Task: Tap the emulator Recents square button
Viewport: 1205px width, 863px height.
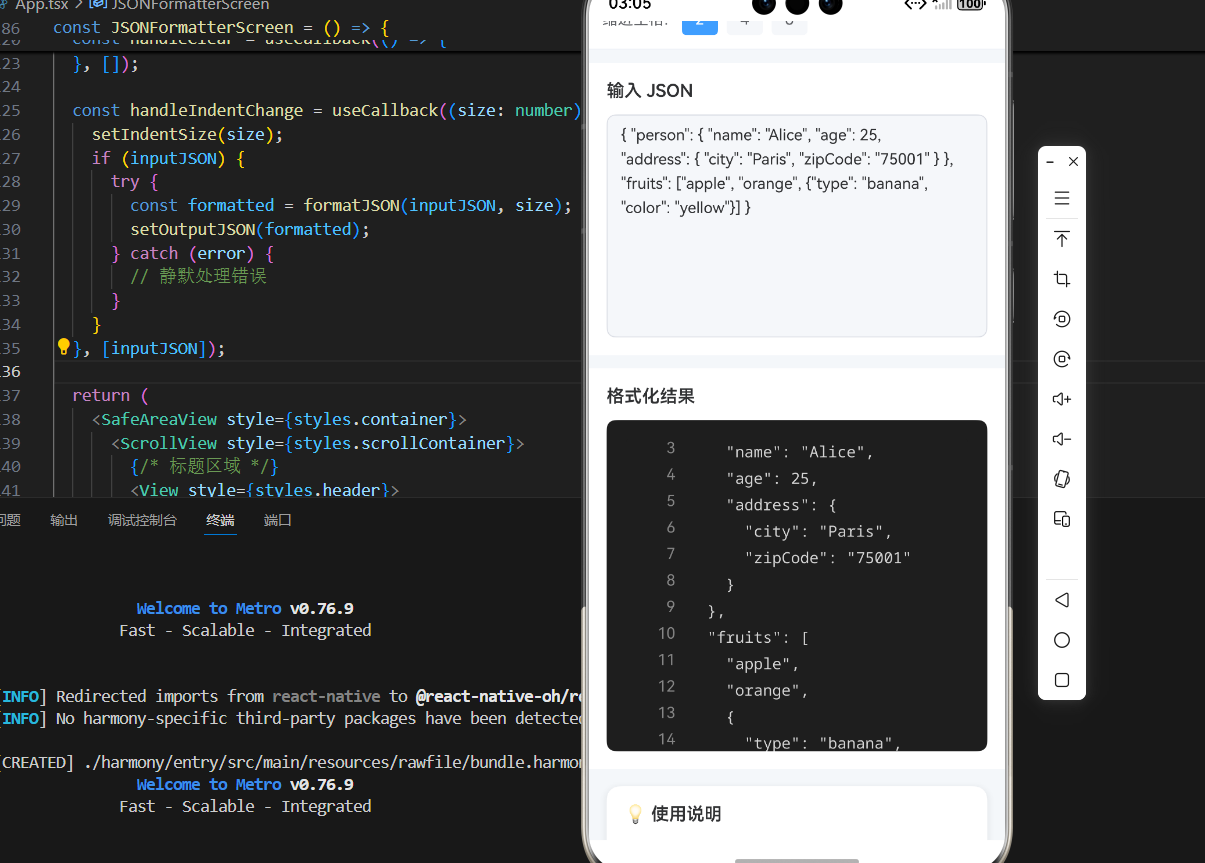Action: pos(1062,680)
